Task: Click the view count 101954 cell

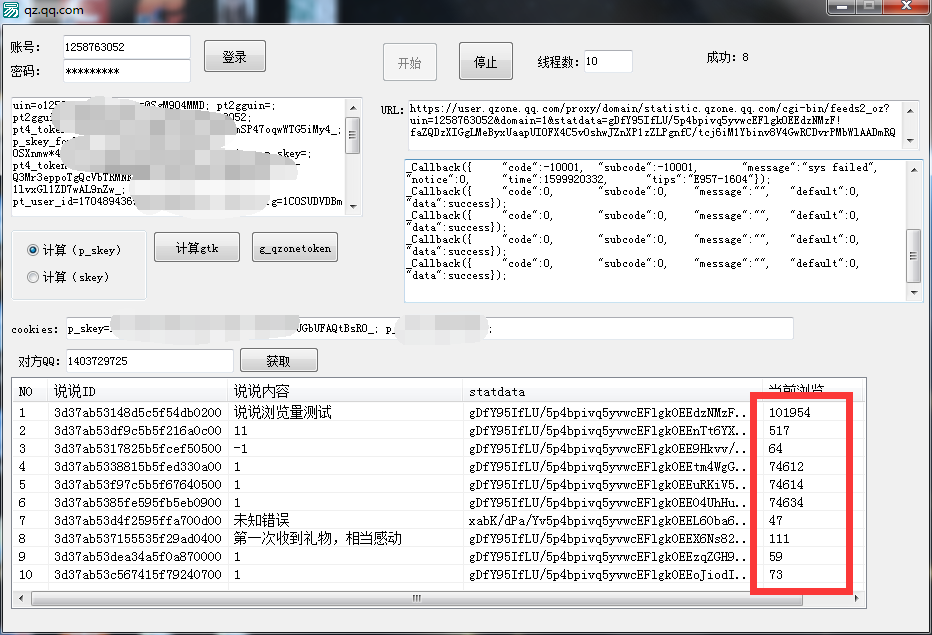Action: [x=789, y=413]
